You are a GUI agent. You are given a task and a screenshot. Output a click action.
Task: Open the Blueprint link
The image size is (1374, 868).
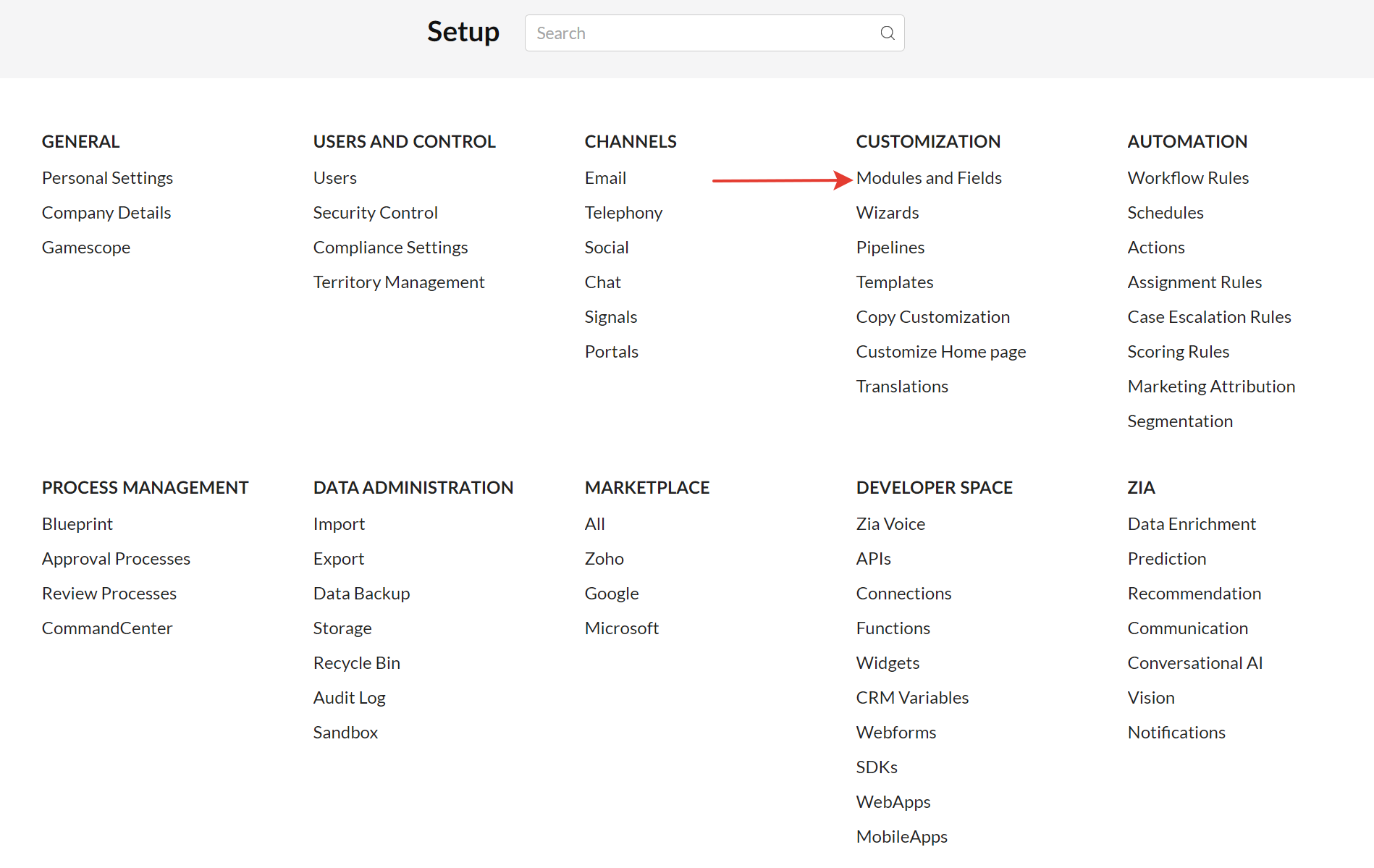point(77,524)
